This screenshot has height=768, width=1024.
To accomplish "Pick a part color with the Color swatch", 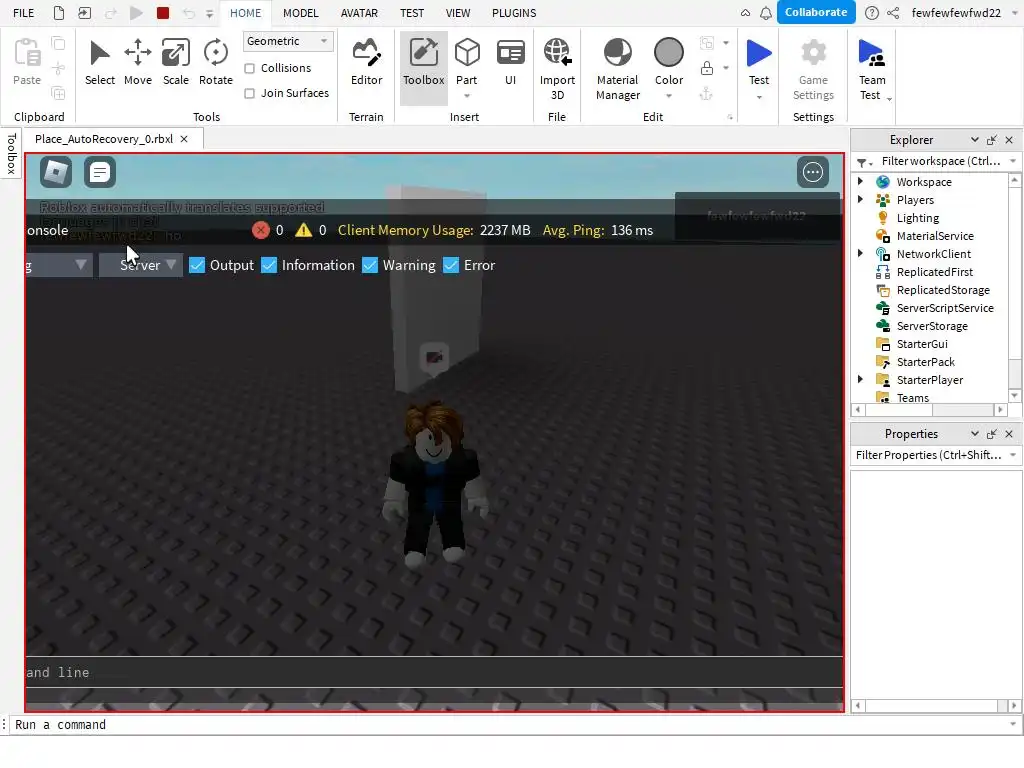I will point(669,53).
